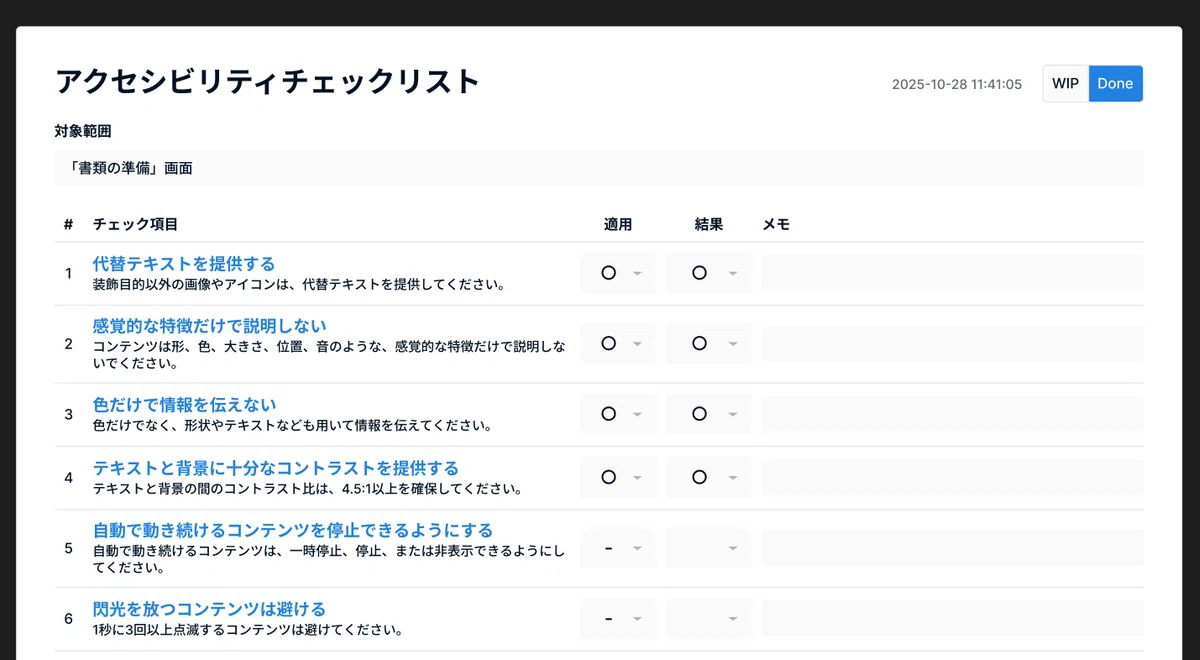Click page title アクセシビリティチェックリスト
This screenshot has width=1200, height=660.
coord(268,81)
